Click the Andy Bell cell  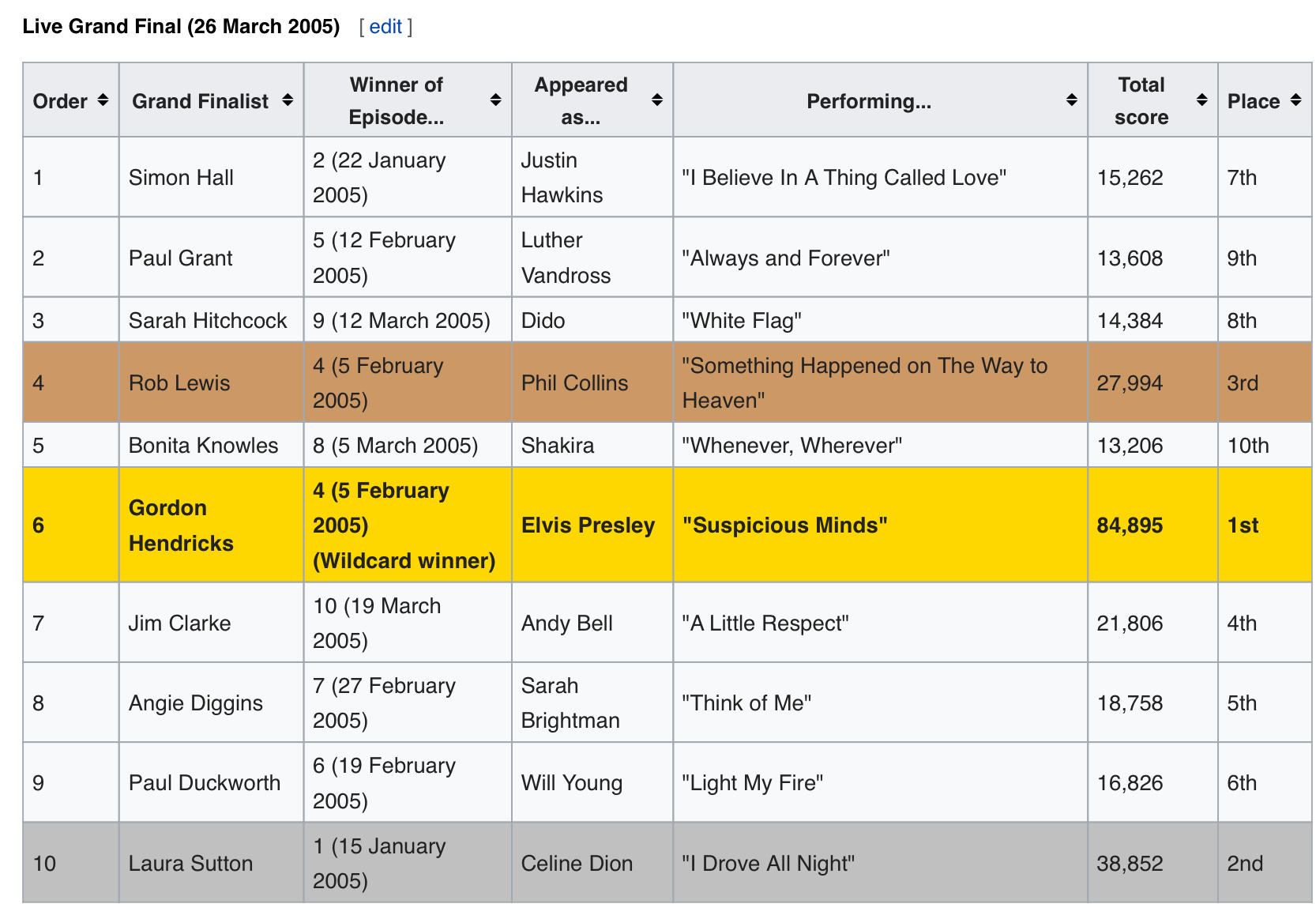pos(592,623)
